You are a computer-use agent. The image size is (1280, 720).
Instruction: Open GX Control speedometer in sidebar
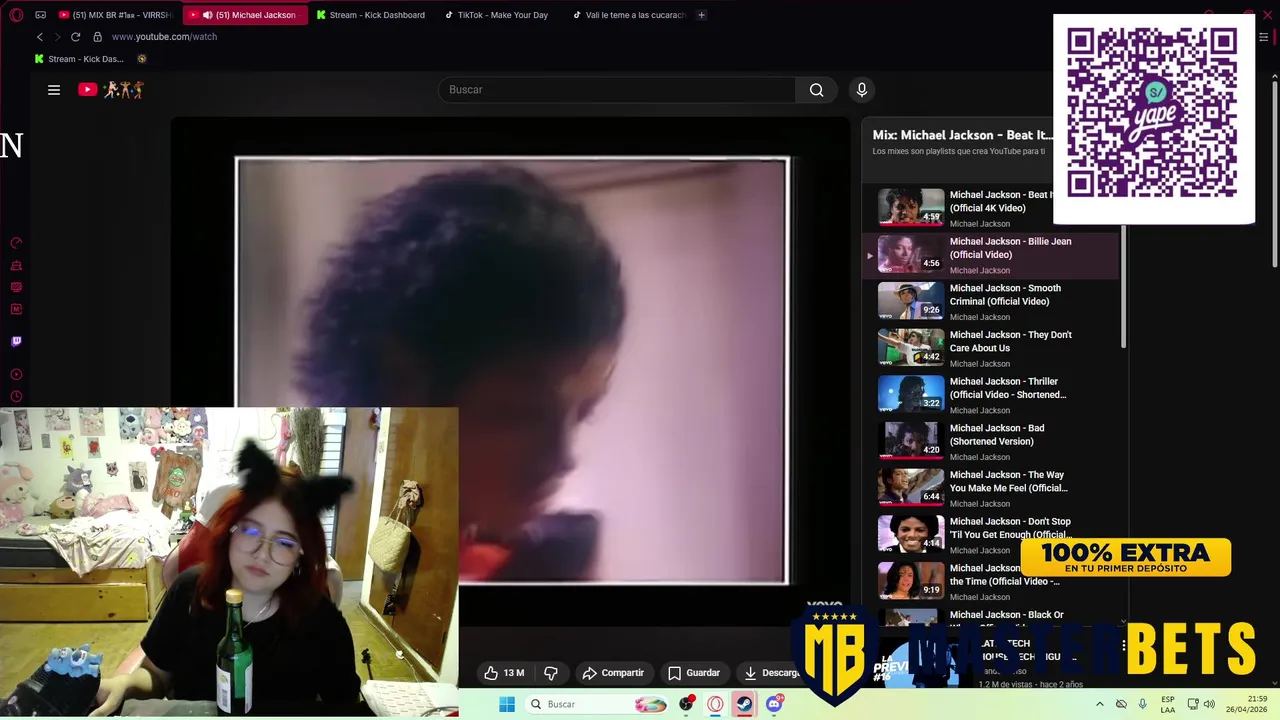(16, 243)
